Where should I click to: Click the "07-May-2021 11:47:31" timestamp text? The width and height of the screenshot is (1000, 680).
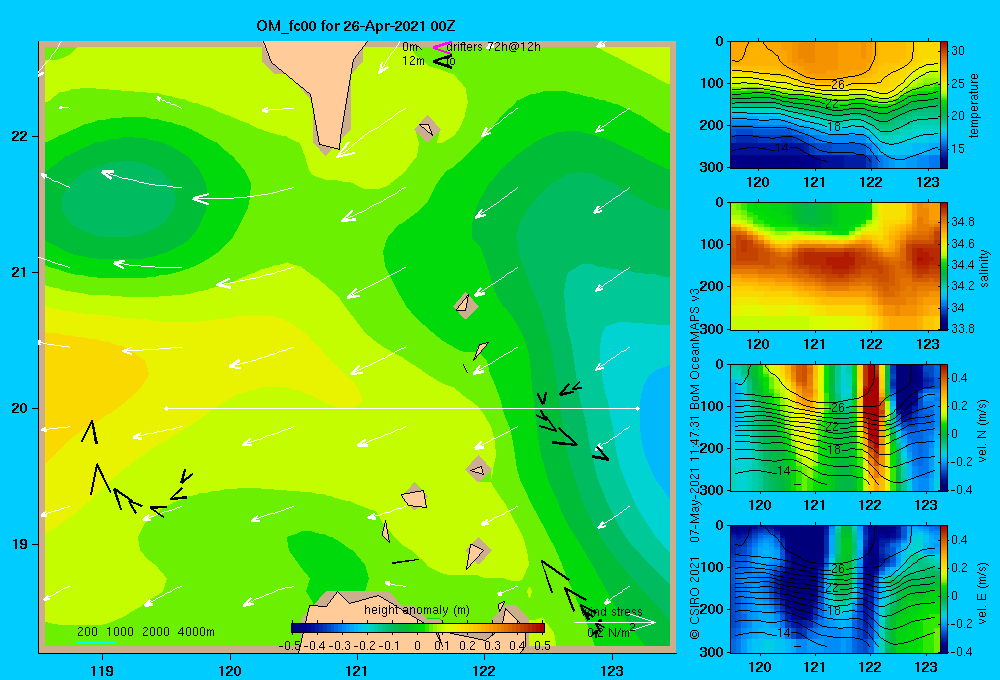(695, 479)
